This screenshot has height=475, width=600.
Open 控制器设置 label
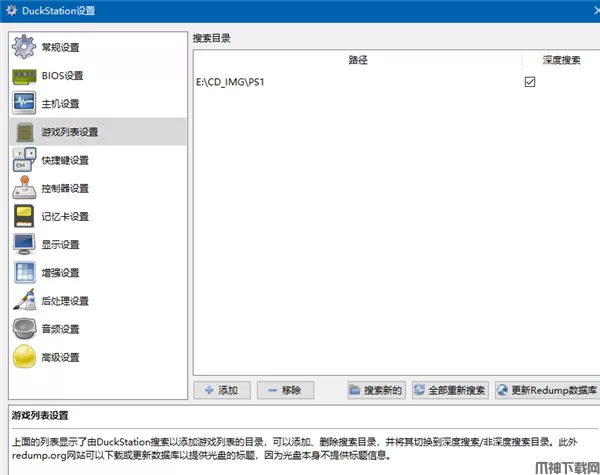click(65, 188)
